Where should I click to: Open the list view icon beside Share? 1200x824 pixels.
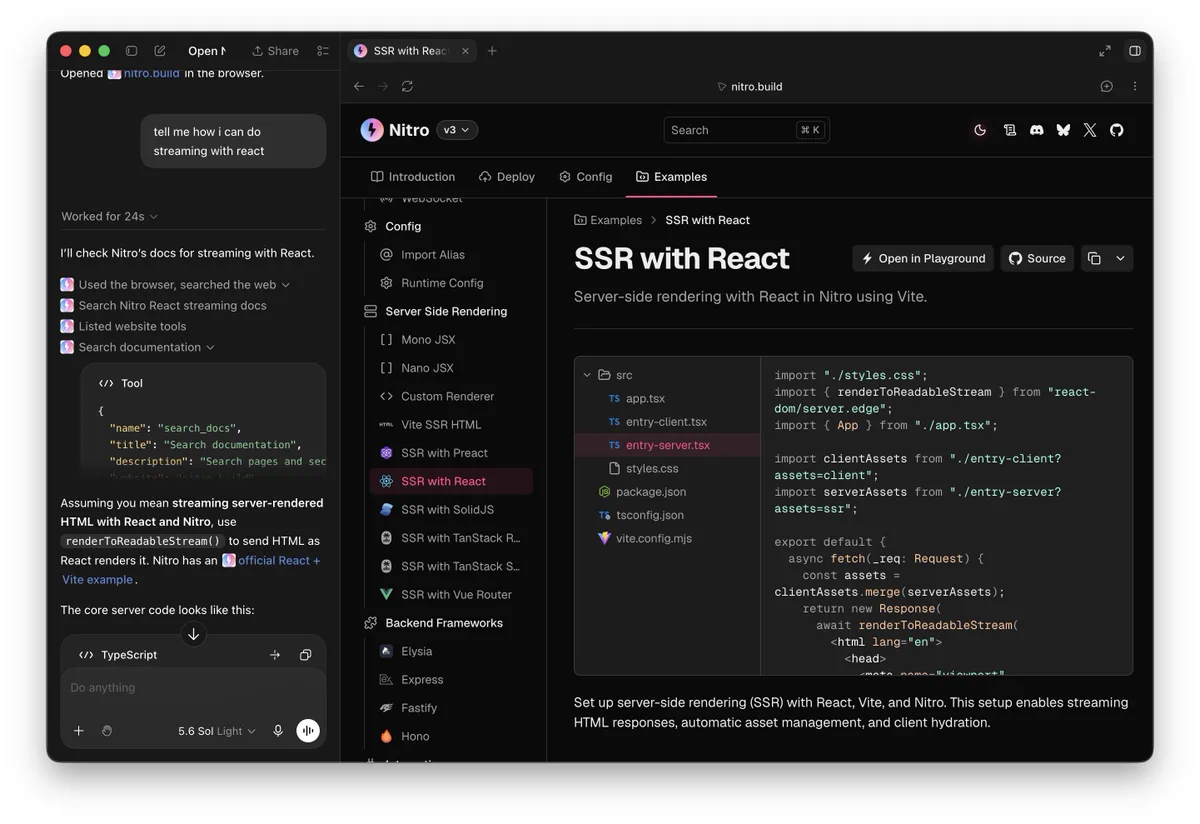(x=323, y=51)
